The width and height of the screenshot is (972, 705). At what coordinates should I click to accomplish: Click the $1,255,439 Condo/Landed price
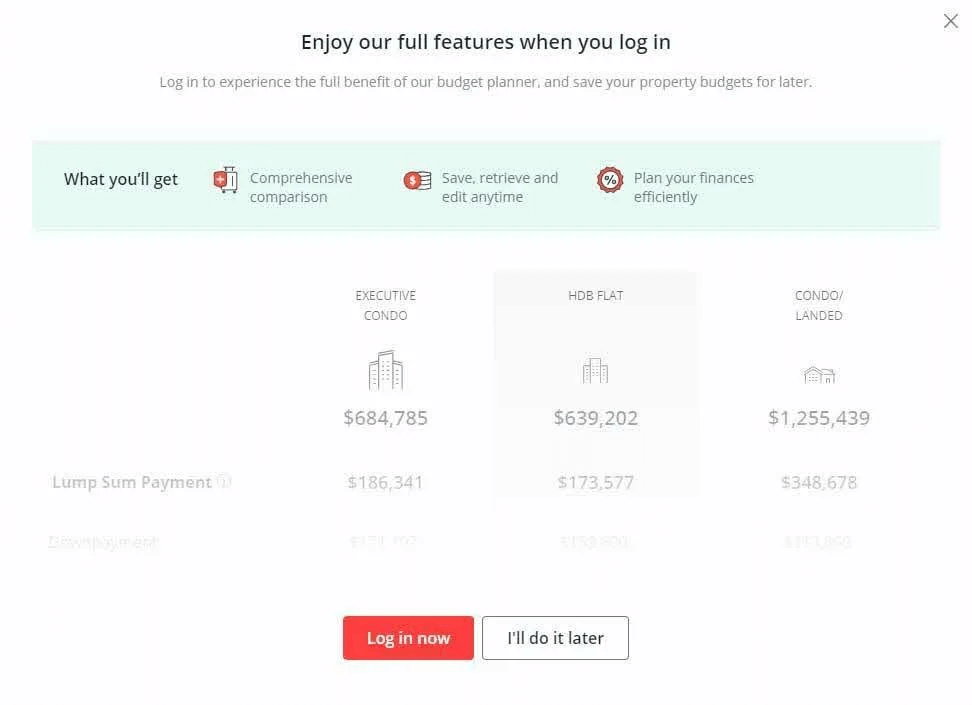tap(819, 418)
